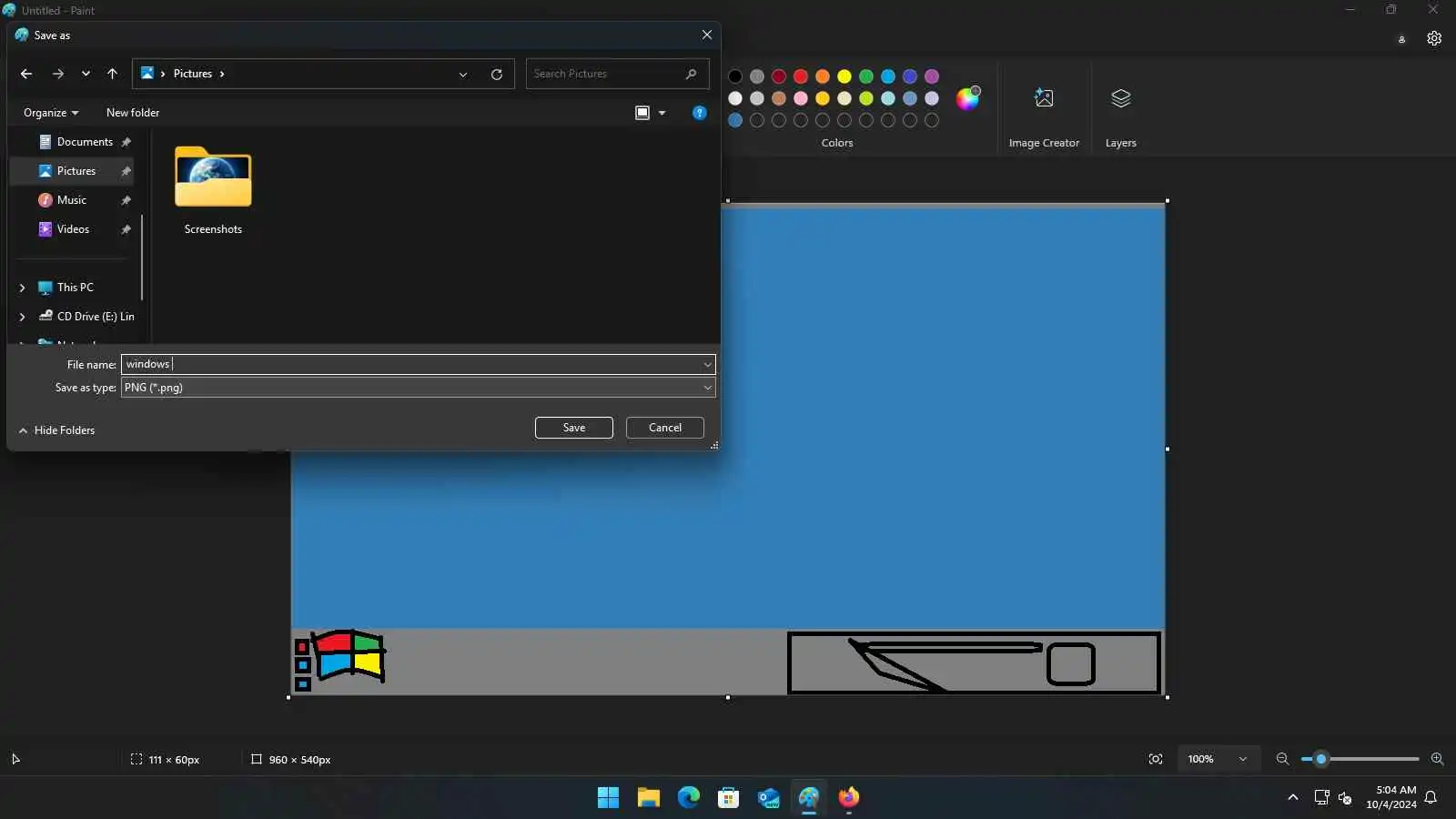
Task: Open File Explorer from the taskbar
Action: coord(648,798)
